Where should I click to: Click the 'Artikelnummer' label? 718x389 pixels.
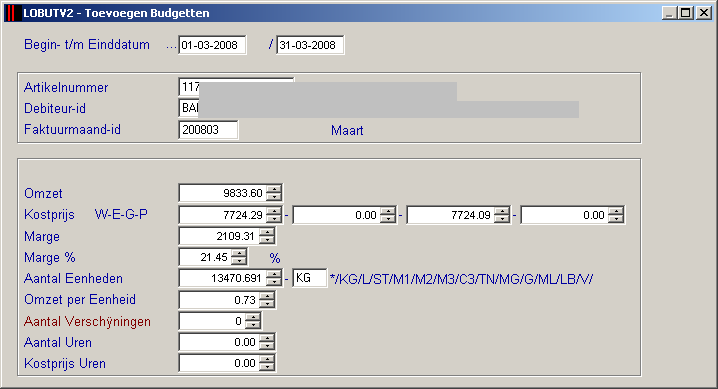click(x=66, y=87)
